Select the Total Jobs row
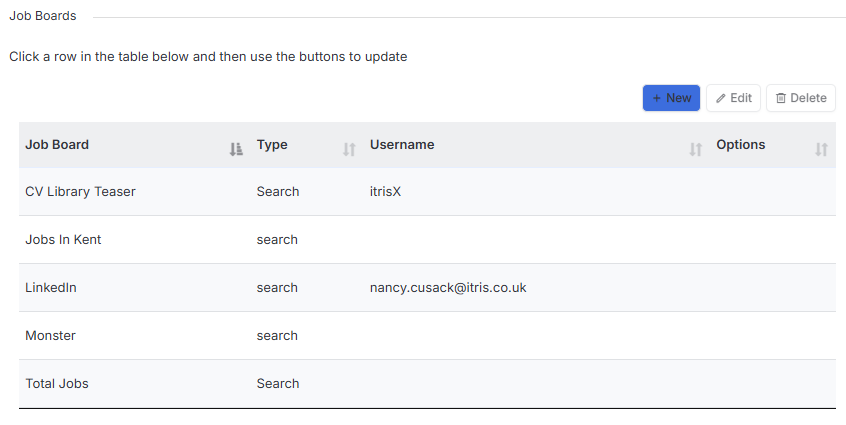This screenshot has width=846, height=425. pos(427,383)
